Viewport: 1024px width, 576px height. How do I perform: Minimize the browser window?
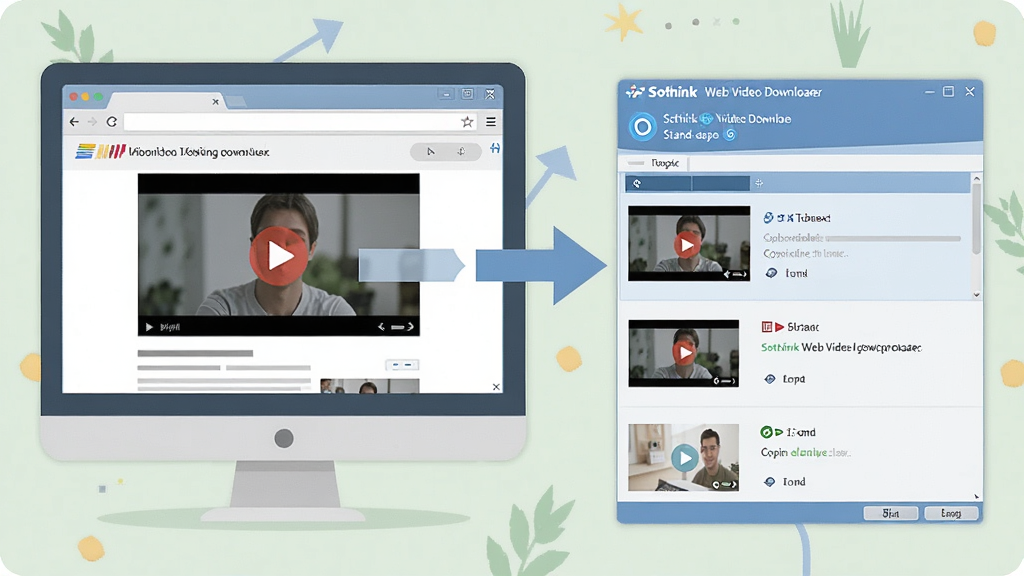[x=446, y=95]
